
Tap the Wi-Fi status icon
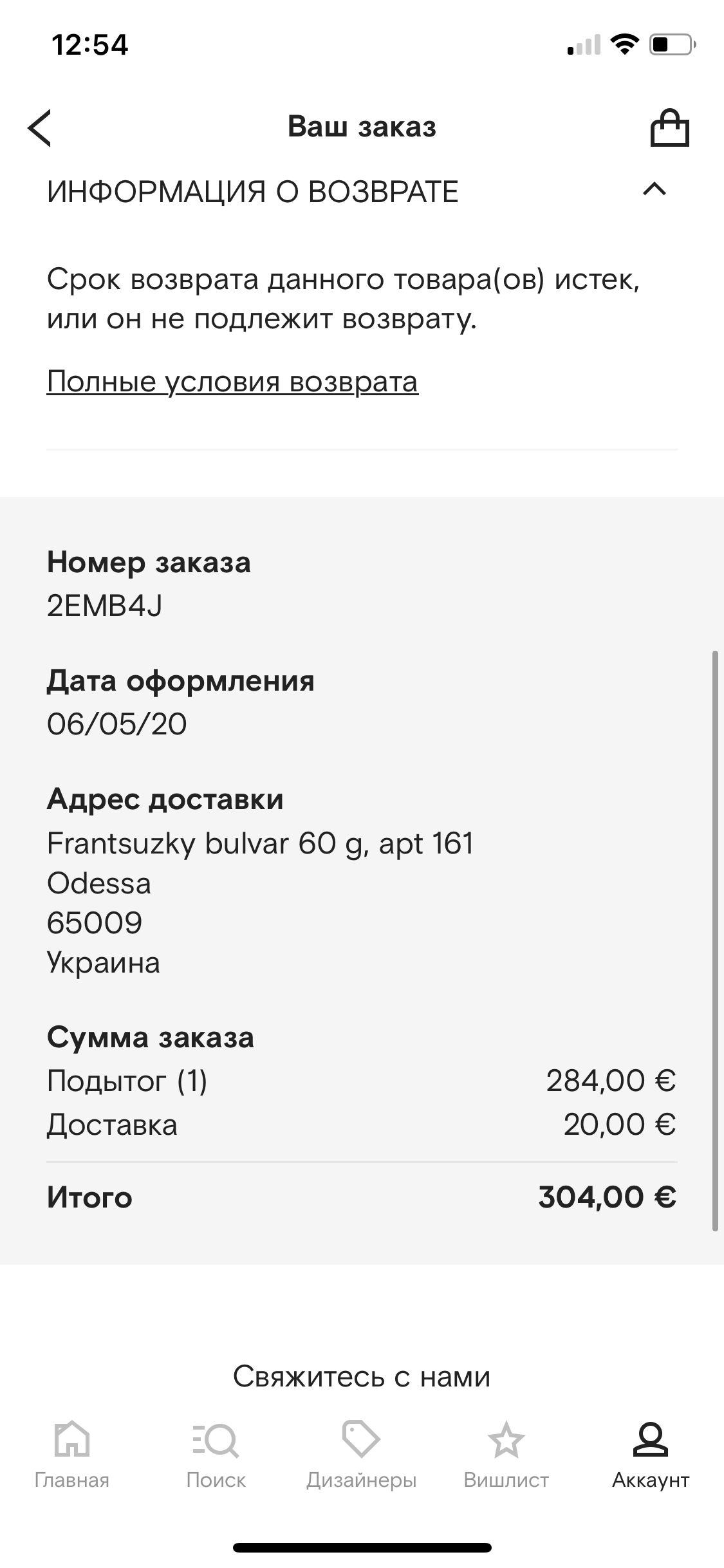point(624,45)
